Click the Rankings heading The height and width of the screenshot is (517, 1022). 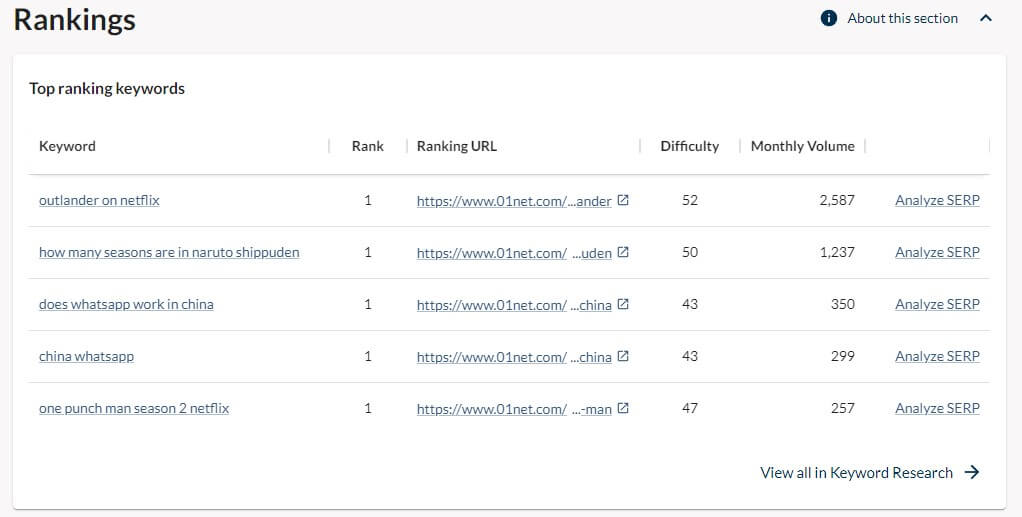tap(75, 20)
